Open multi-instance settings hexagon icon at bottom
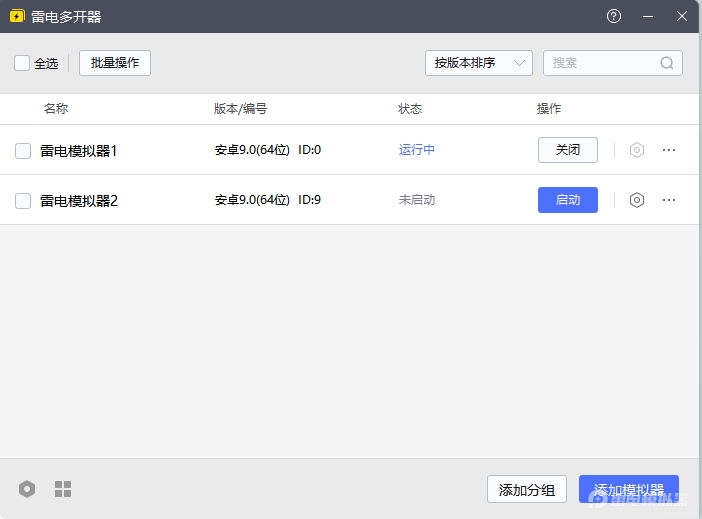The image size is (702, 519). coord(27,489)
